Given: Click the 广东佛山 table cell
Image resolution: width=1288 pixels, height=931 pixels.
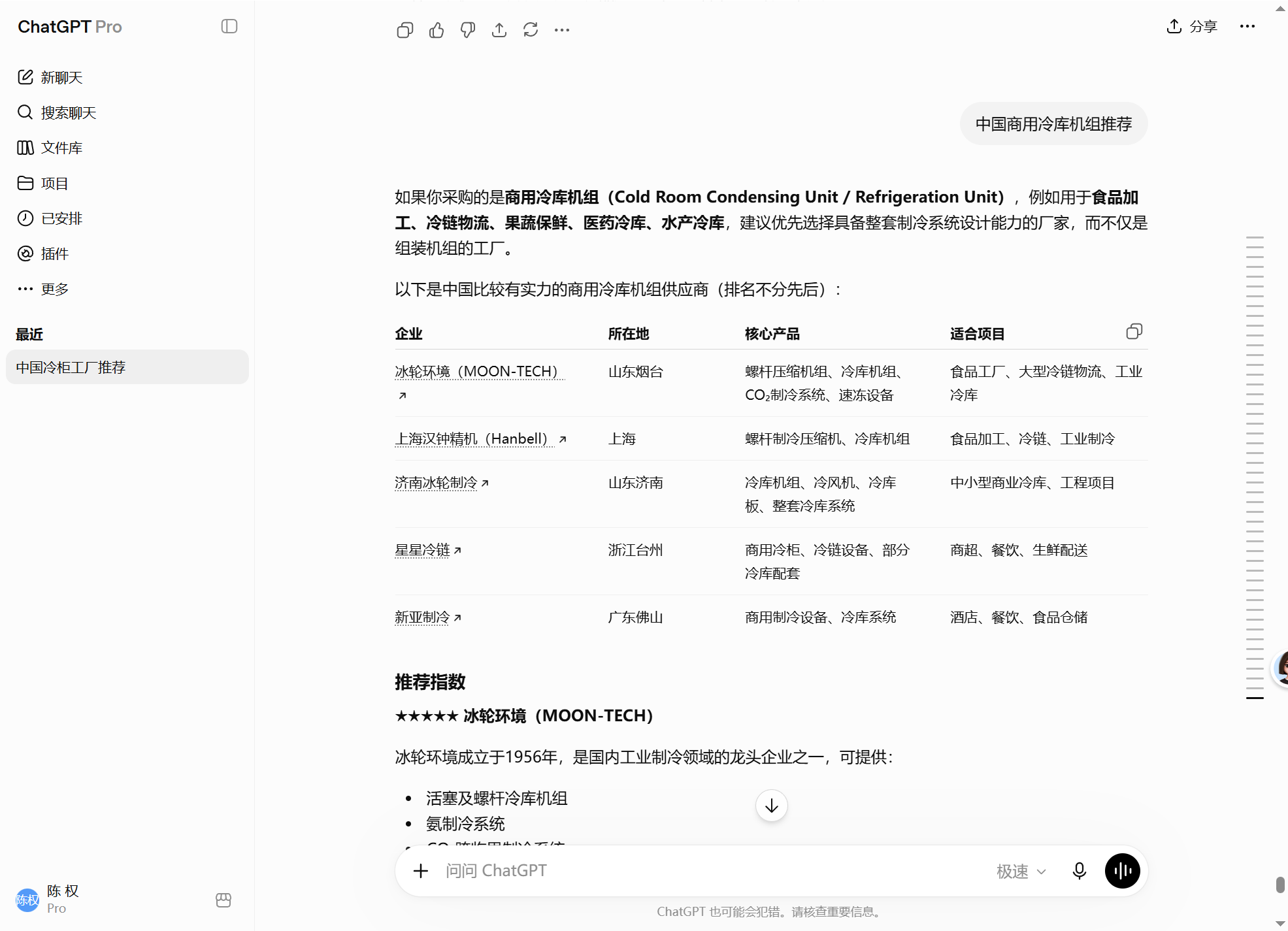Looking at the screenshot, I should pos(636,617).
